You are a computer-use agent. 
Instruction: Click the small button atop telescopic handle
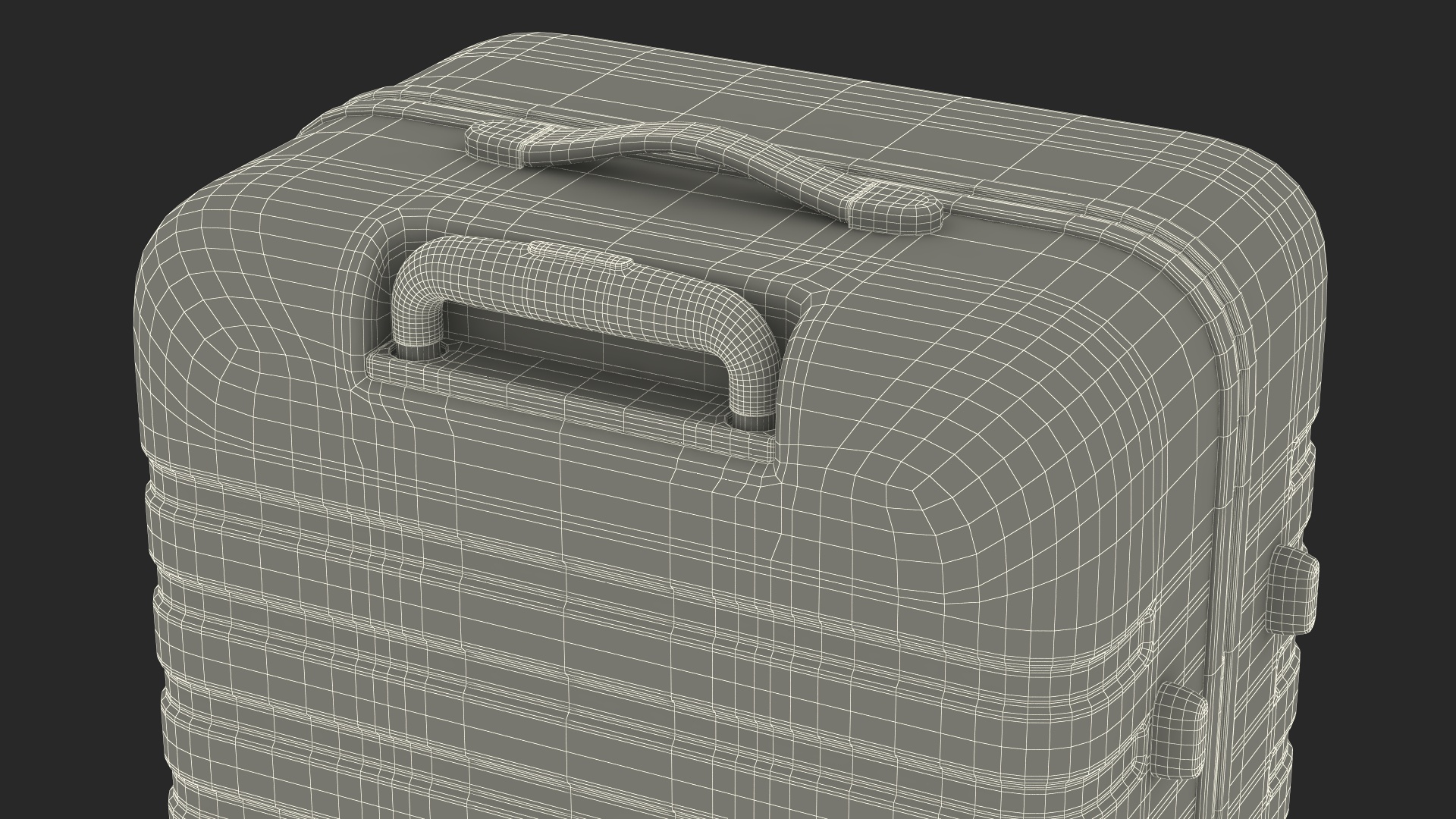tap(580, 254)
